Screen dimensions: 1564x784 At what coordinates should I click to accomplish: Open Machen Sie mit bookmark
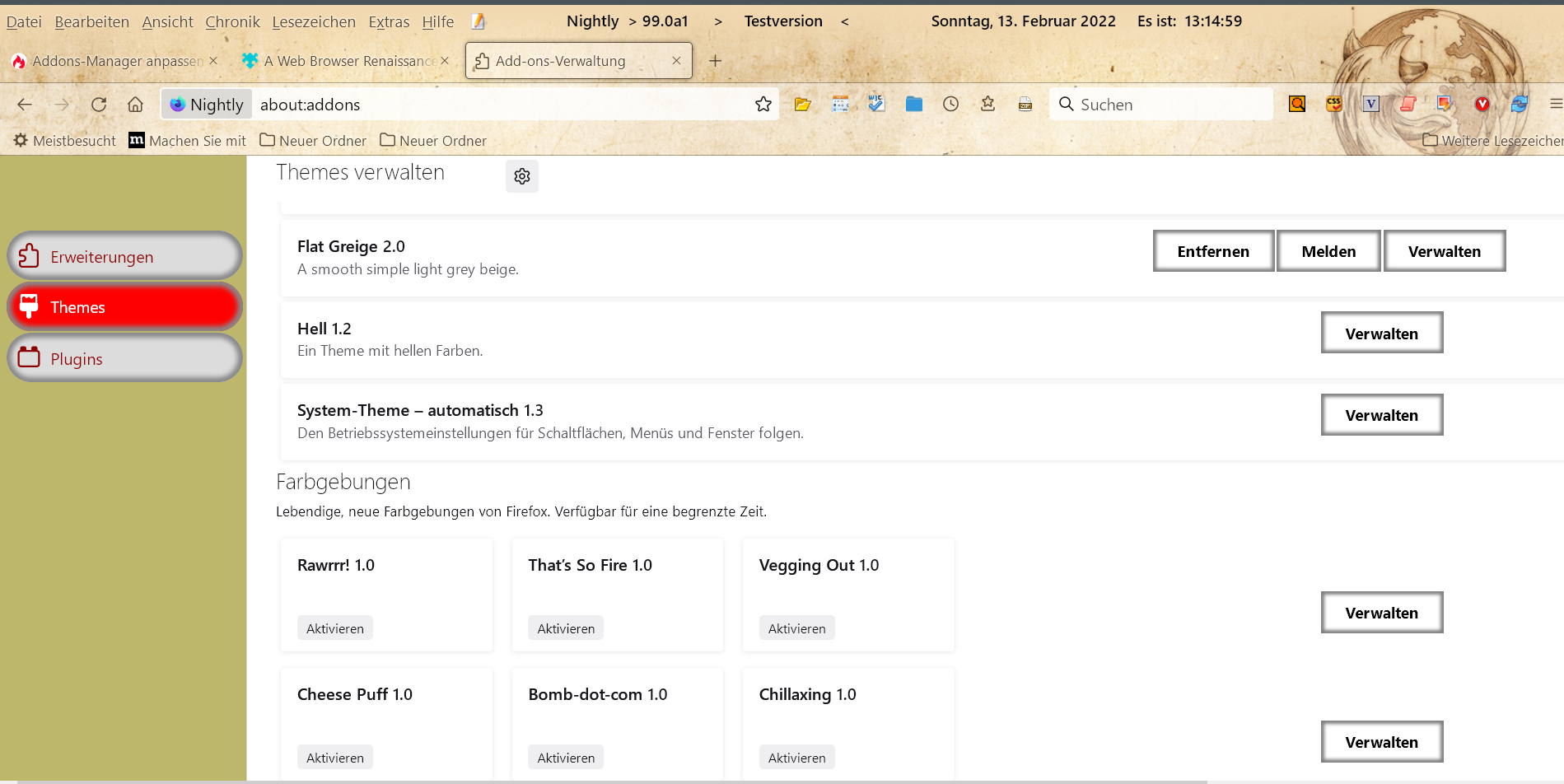pos(188,141)
